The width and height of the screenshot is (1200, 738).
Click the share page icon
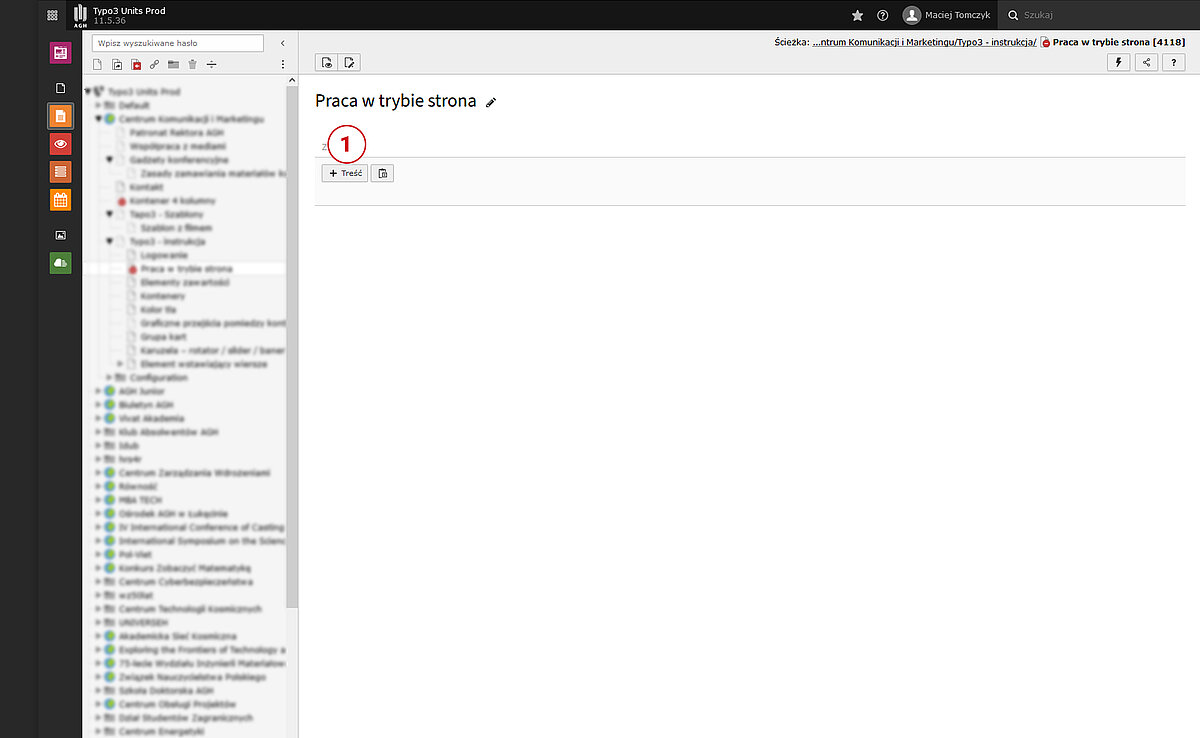[x=1146, y=62]
